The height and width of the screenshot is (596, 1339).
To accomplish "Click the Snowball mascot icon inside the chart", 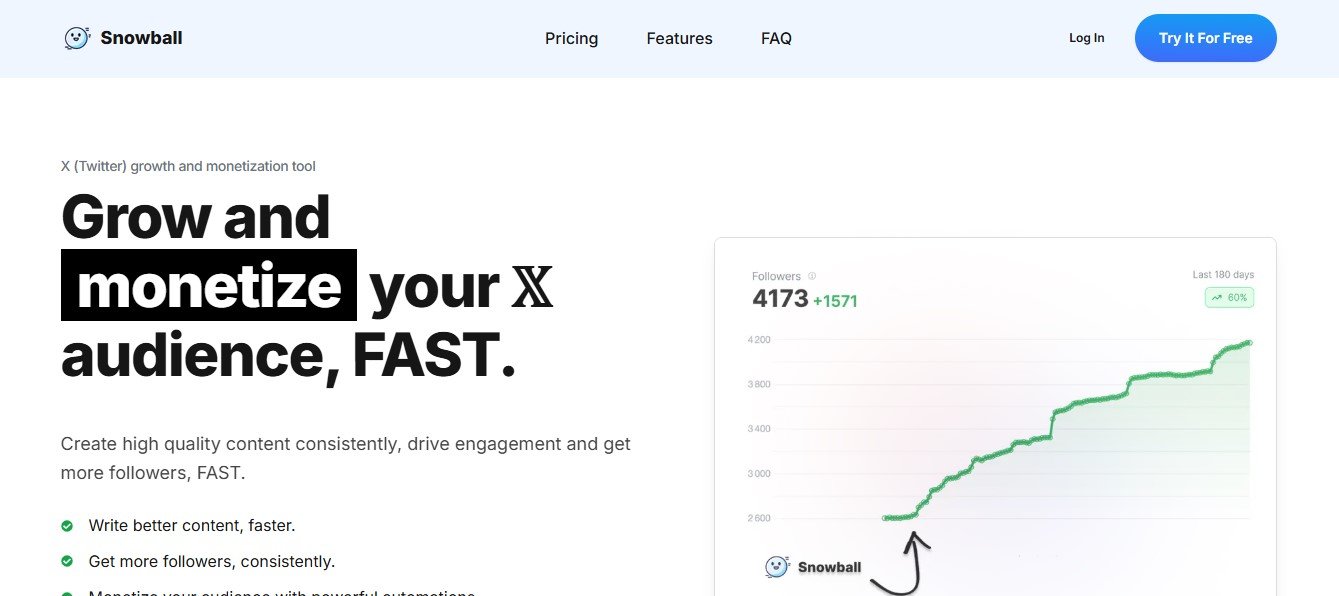I will click(777, 567).
